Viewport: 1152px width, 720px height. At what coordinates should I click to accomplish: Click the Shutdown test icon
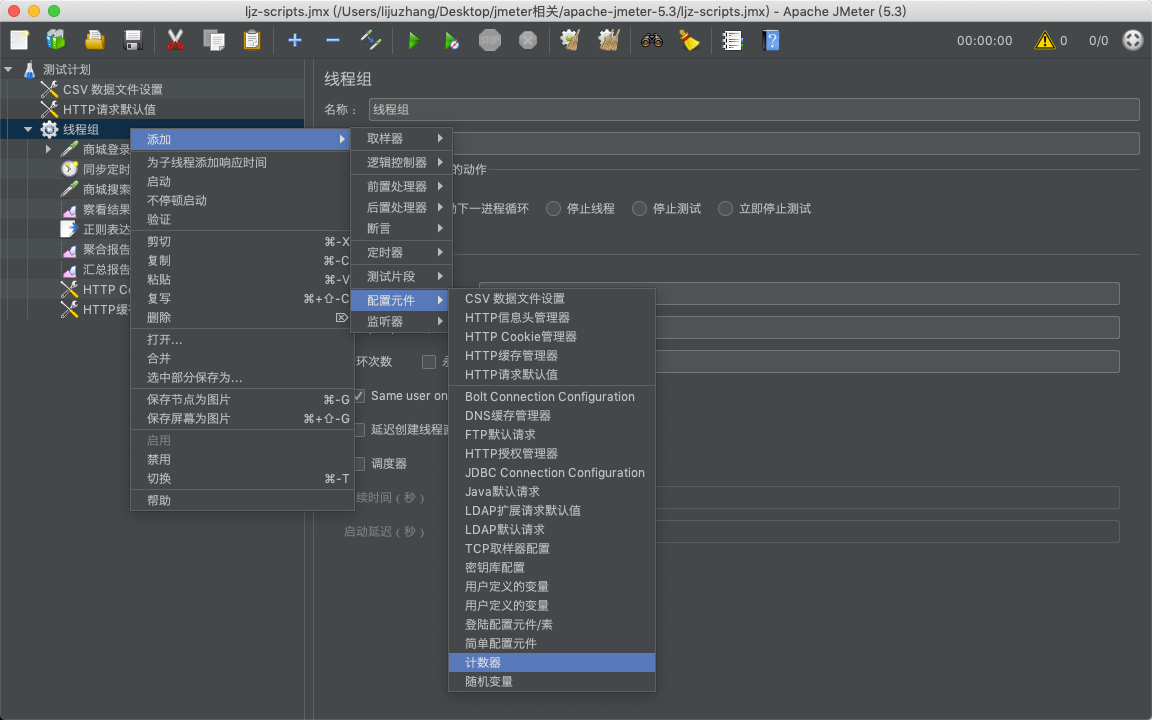click(x=528, y=40)
